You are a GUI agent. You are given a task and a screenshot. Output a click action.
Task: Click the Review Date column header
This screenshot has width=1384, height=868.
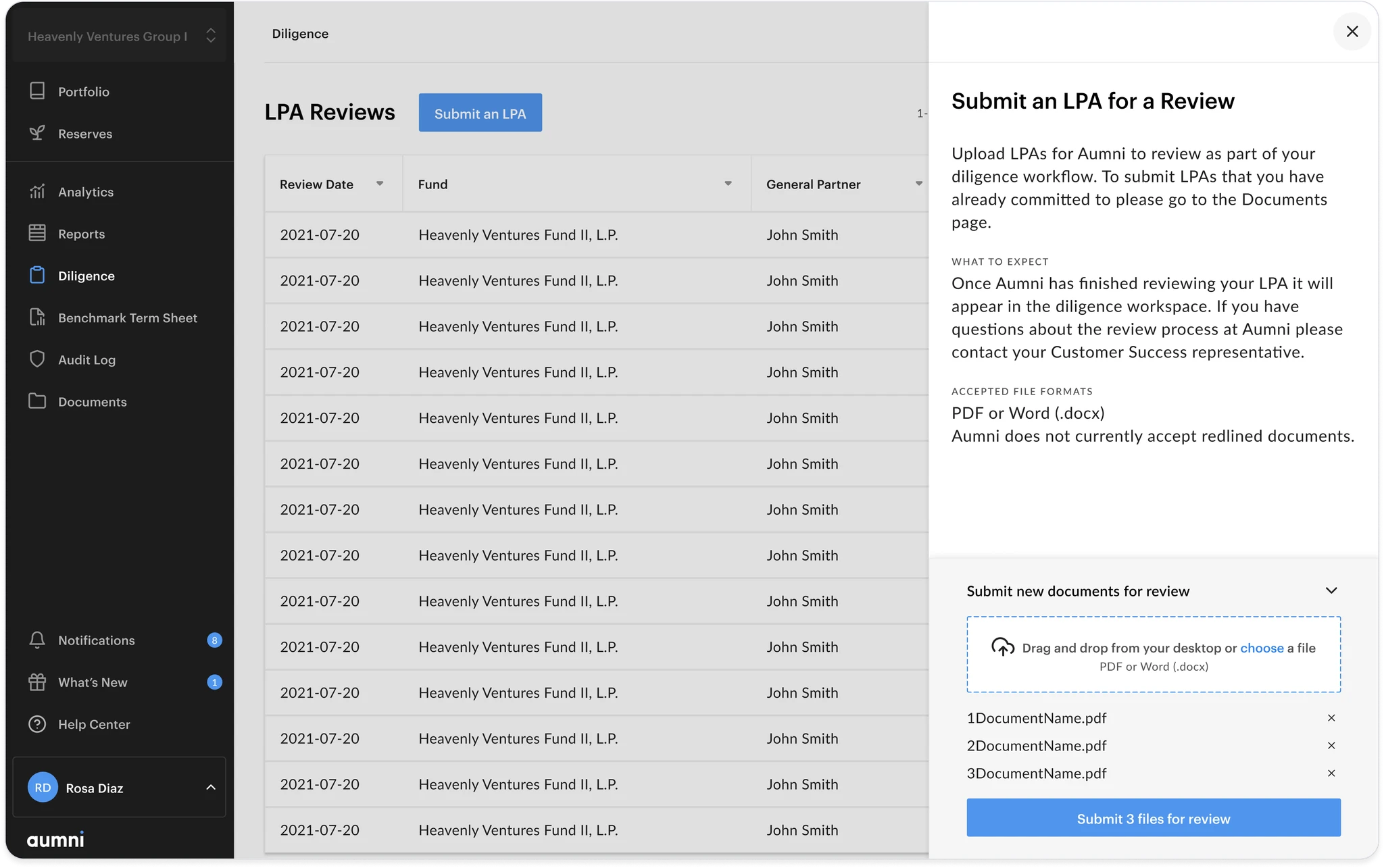point(334,184)
